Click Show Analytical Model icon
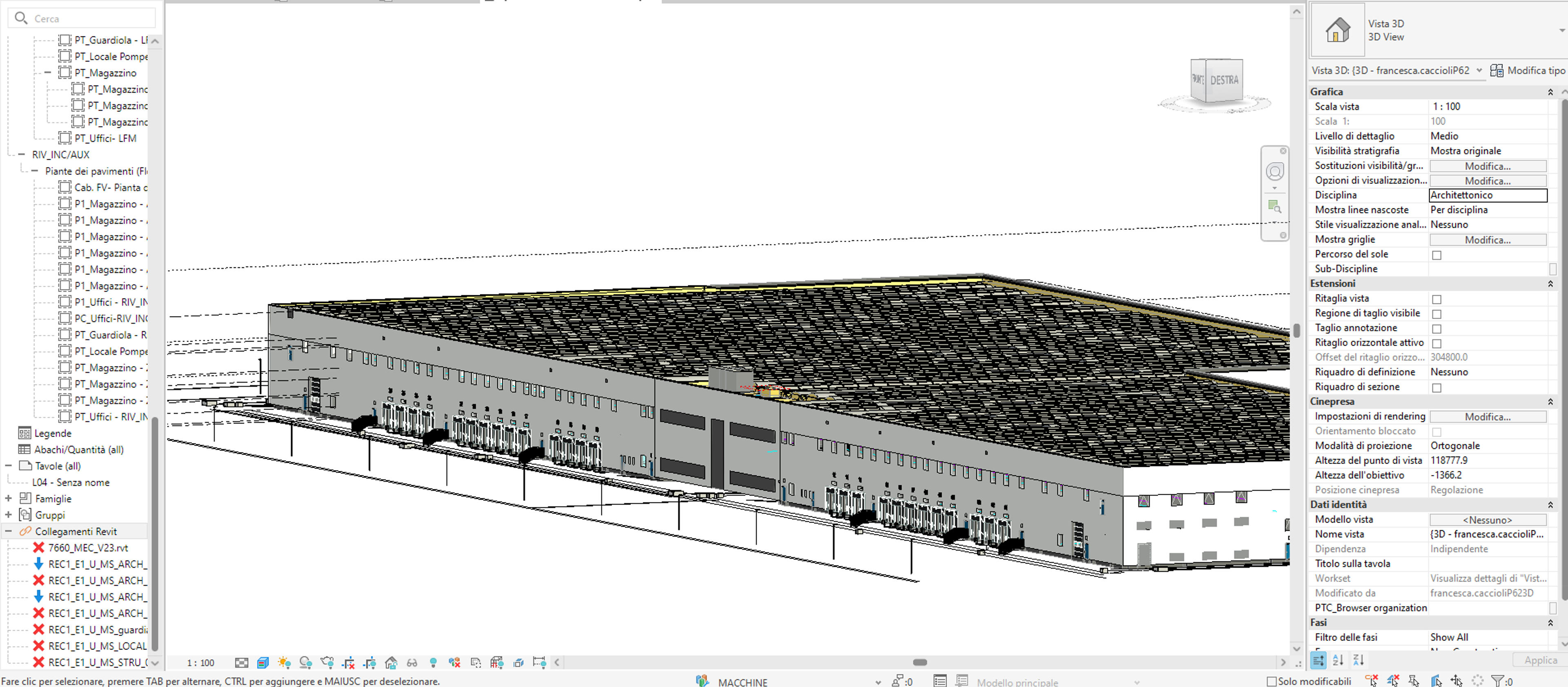The image size is (1568, 687). (497, 662)
